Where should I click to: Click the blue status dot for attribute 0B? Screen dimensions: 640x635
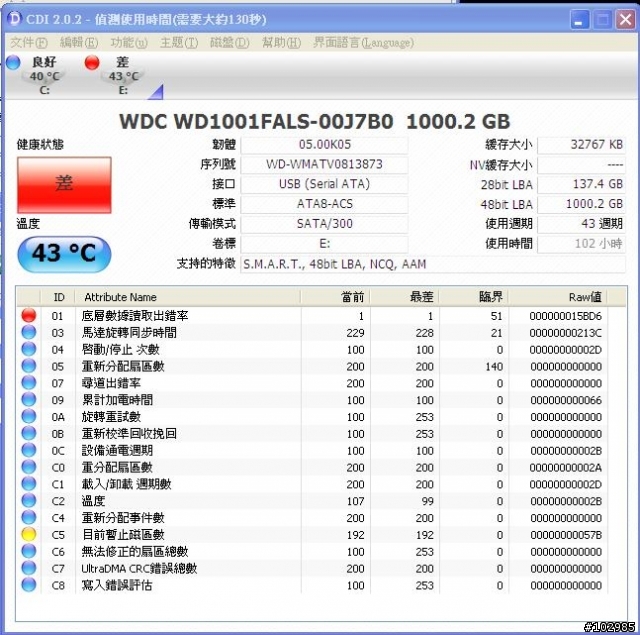click(29, 433)
